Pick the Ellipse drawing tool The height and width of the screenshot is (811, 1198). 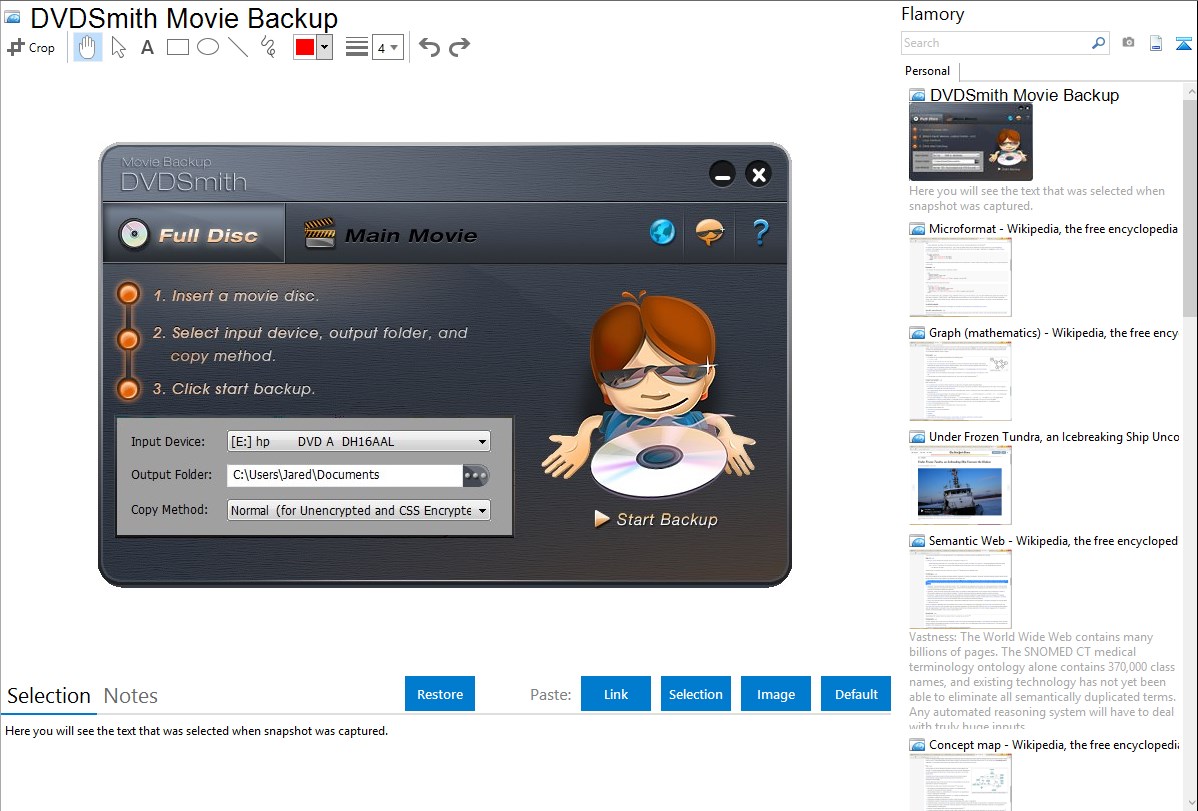coord(208,47)
